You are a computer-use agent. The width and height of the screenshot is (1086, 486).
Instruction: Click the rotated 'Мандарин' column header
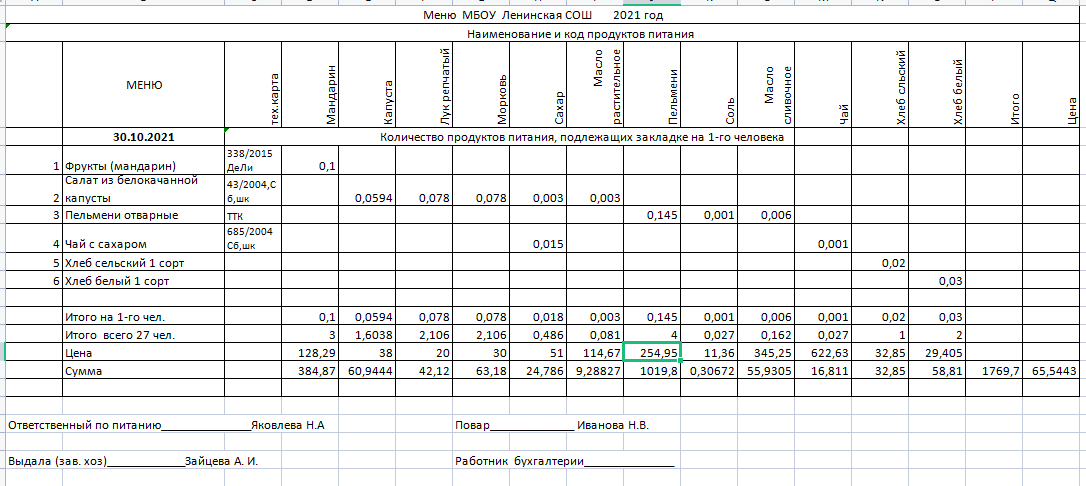coord(331,98)
